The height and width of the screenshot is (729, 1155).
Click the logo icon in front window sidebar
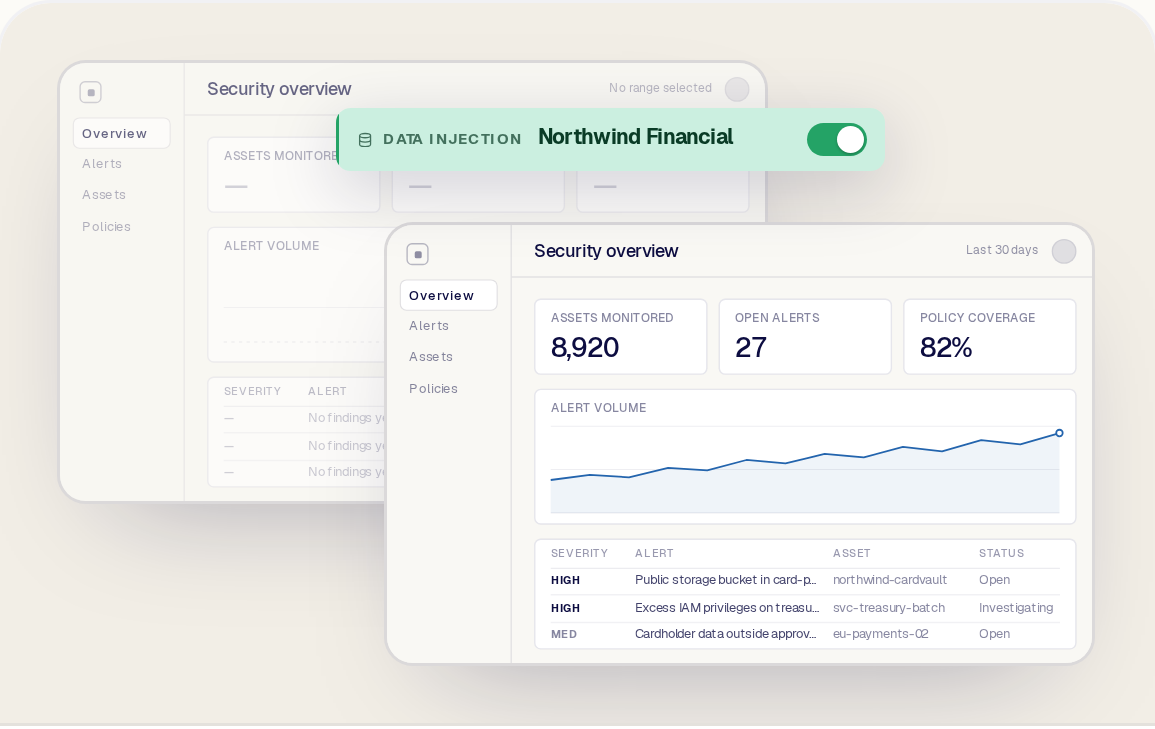point(418,254)
